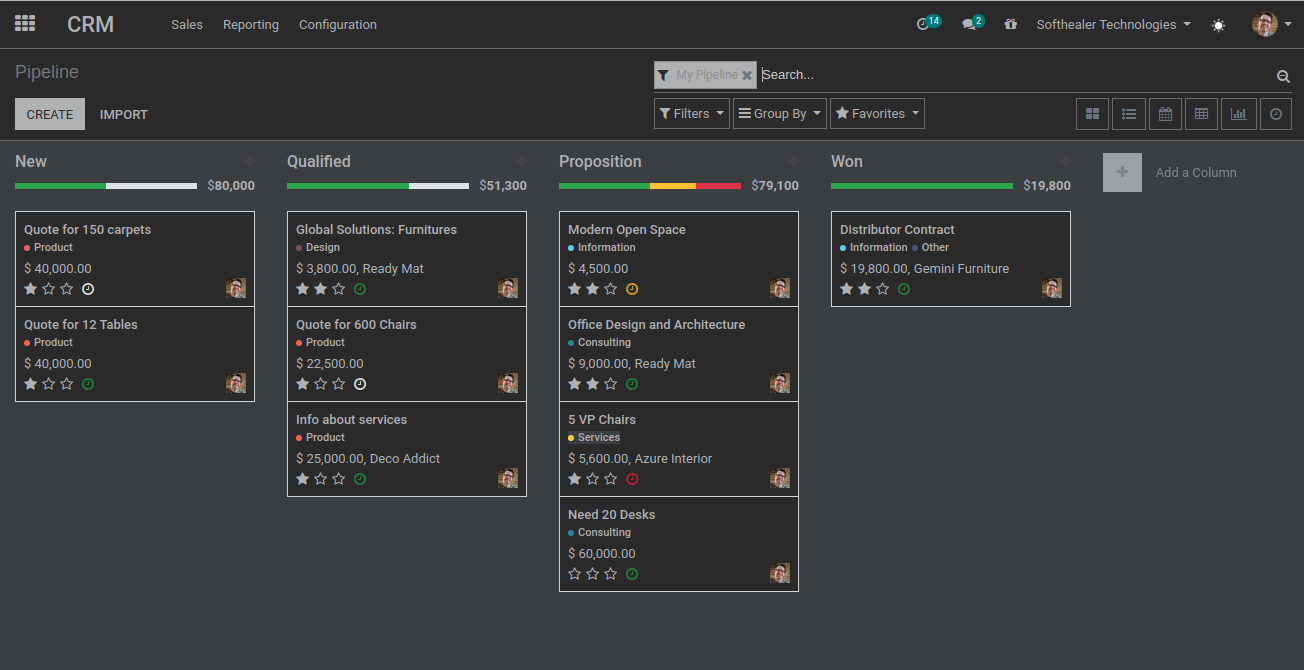1304x670 pixels.
Task: Switch to Graph view
Action: [x=1238, y=114]
